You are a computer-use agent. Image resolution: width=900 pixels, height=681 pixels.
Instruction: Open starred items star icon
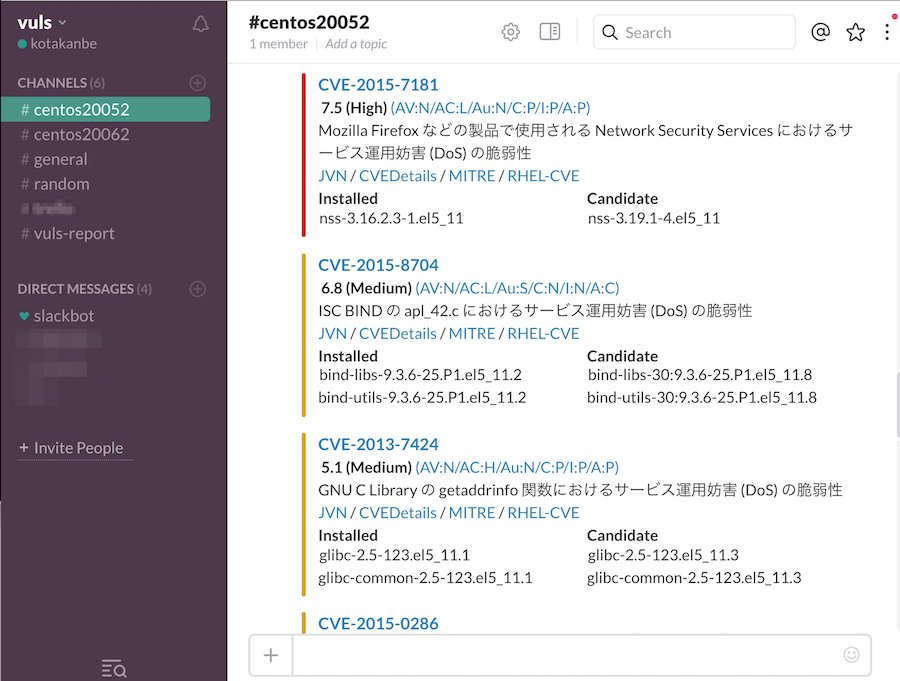(855, 32)
